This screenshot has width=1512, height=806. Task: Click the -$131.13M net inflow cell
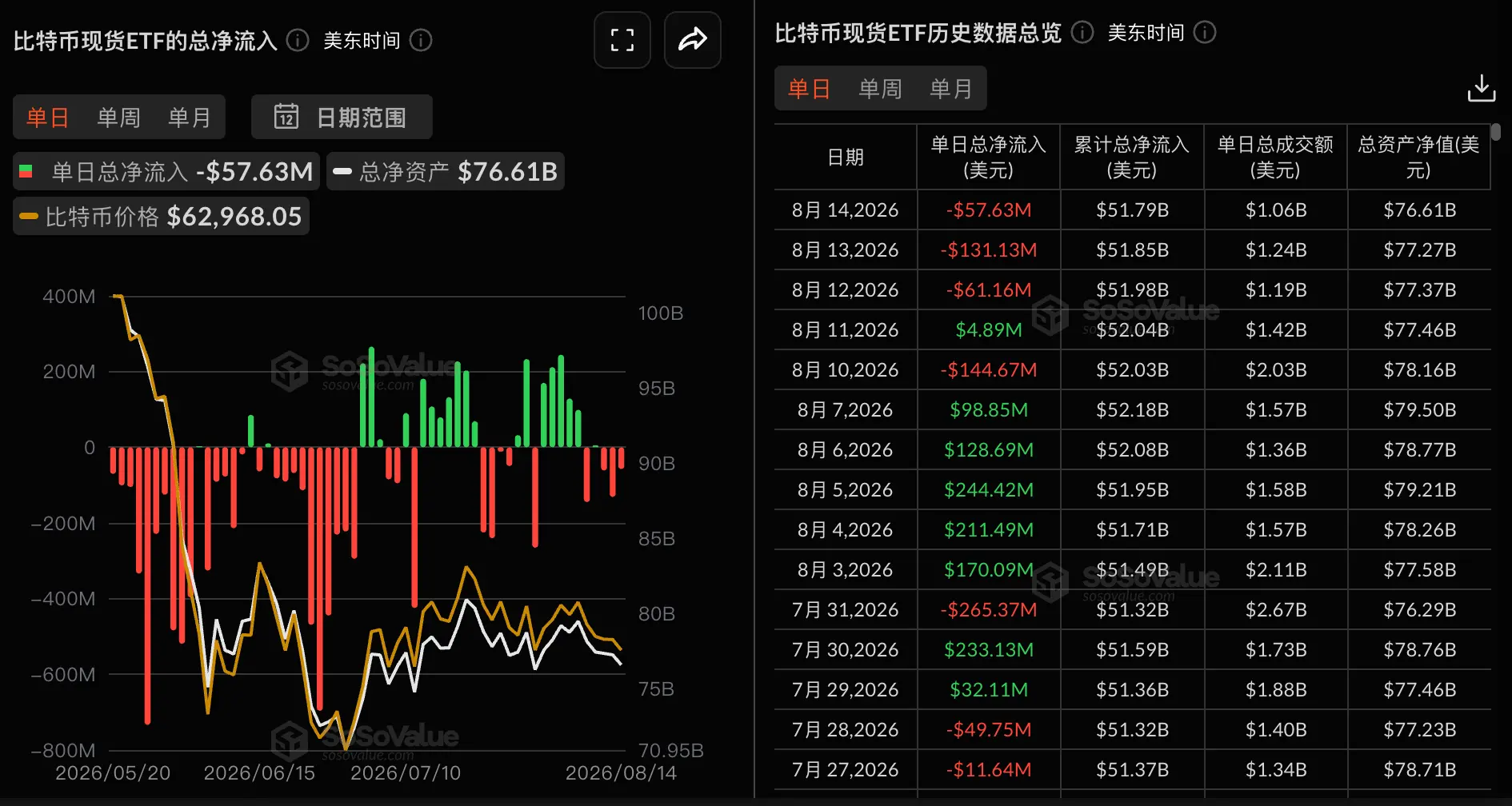click(x=989, y=249)
